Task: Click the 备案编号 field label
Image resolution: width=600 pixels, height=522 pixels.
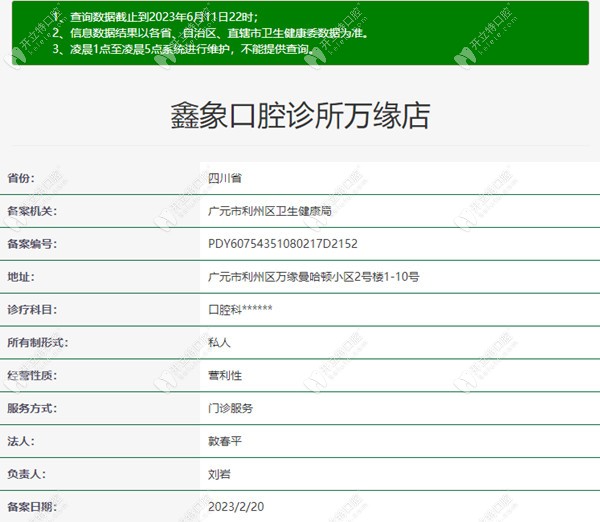Action: coord(32,243)
